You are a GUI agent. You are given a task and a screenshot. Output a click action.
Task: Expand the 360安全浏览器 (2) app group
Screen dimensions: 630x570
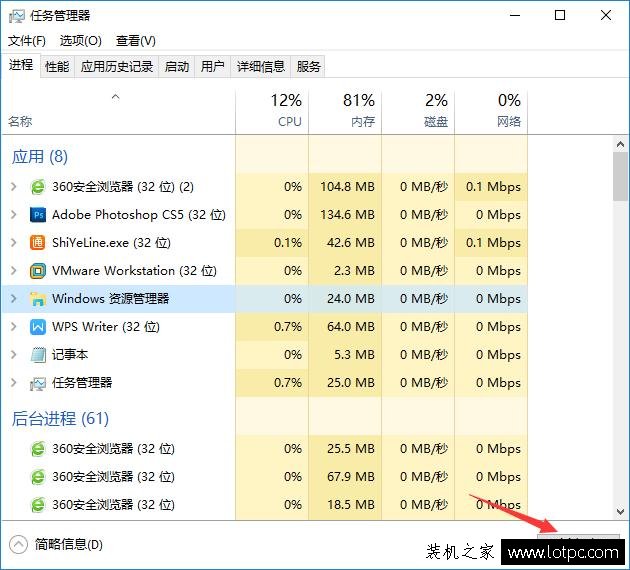14,187
